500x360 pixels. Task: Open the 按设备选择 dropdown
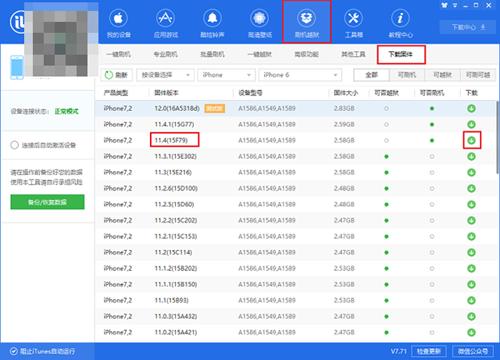tap(165, 75)
